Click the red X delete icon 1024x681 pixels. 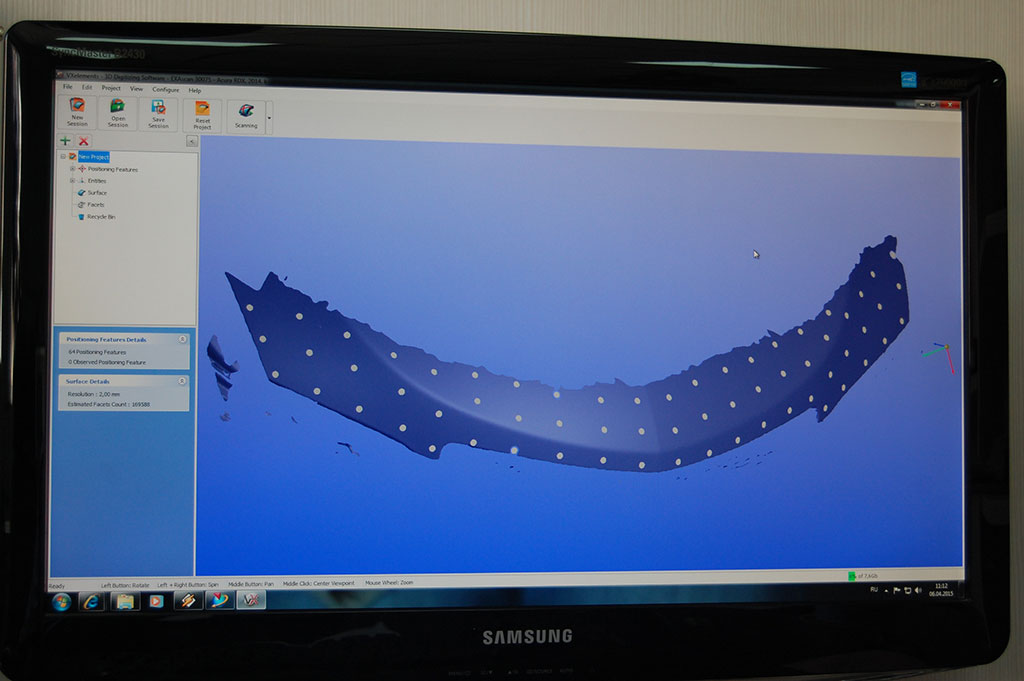pyautogui.click(x=84, y=142)
